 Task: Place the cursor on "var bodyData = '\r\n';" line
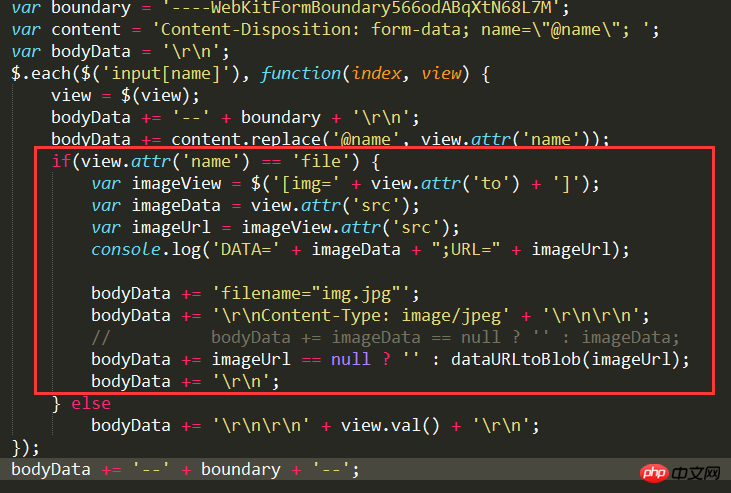[x=120, y=51]
